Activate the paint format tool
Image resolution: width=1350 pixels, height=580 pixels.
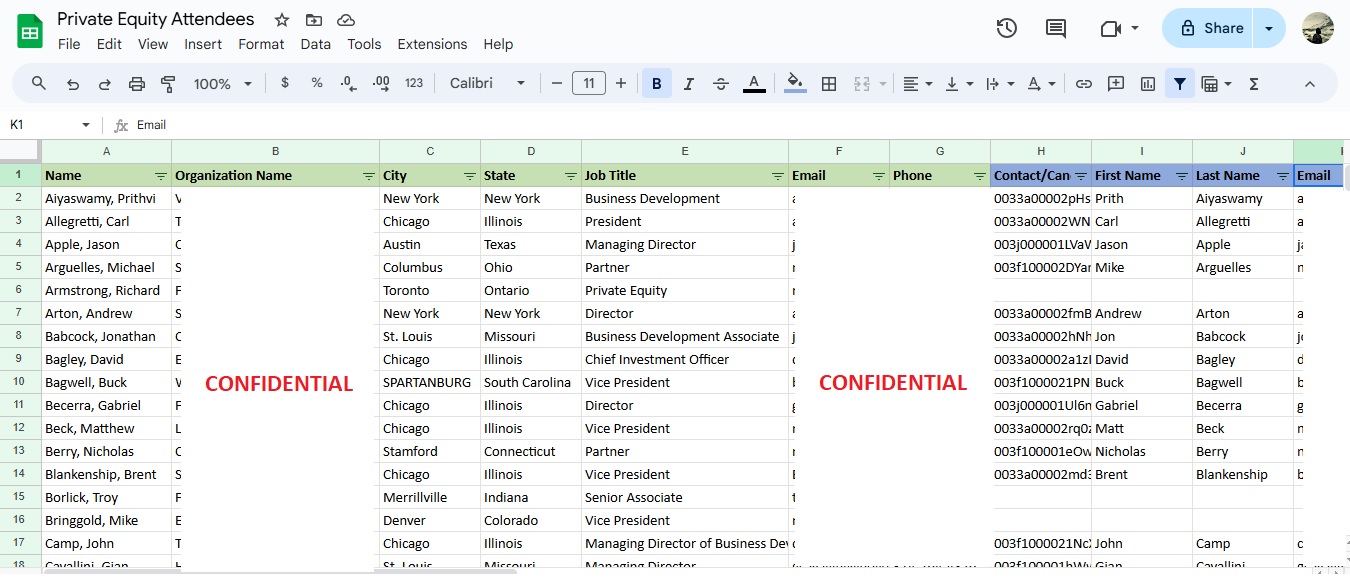coord(168,84)
